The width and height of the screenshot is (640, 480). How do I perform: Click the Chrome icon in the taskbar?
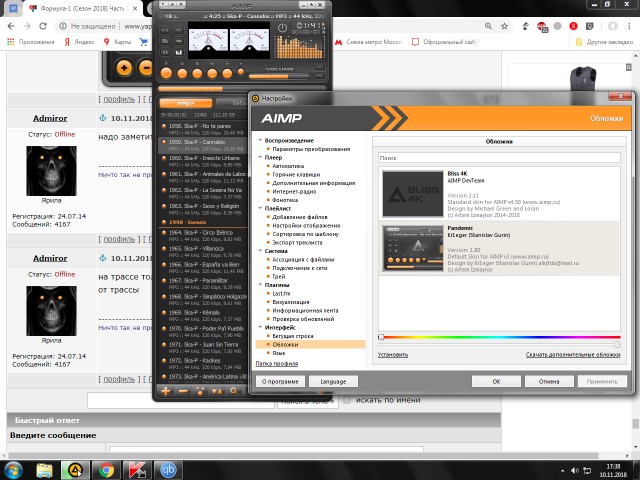(x=107, y=470)
